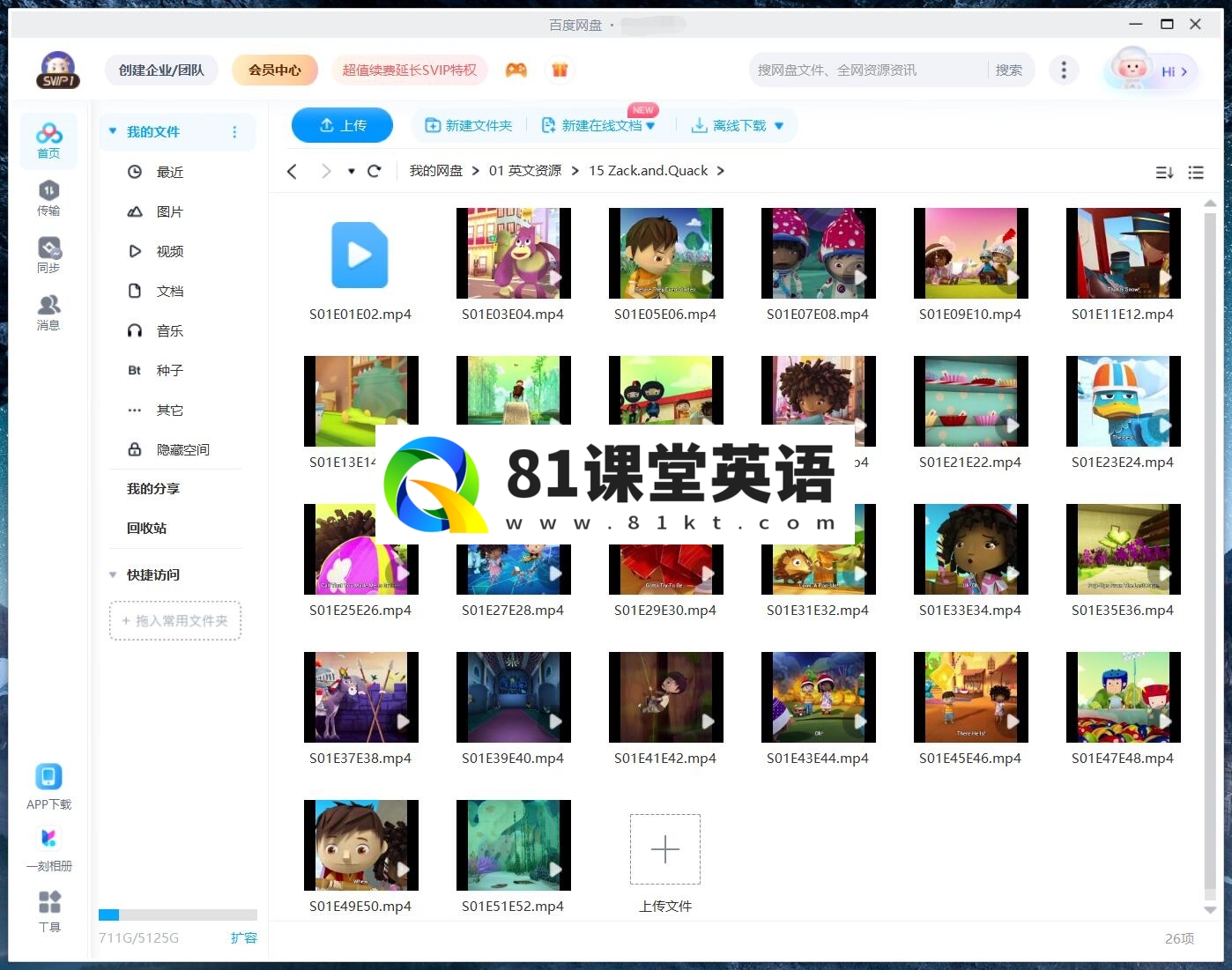The image size is (1232, 970).
Task: Click the refresh icon beside navigation arrows
Action: [374, 171]
